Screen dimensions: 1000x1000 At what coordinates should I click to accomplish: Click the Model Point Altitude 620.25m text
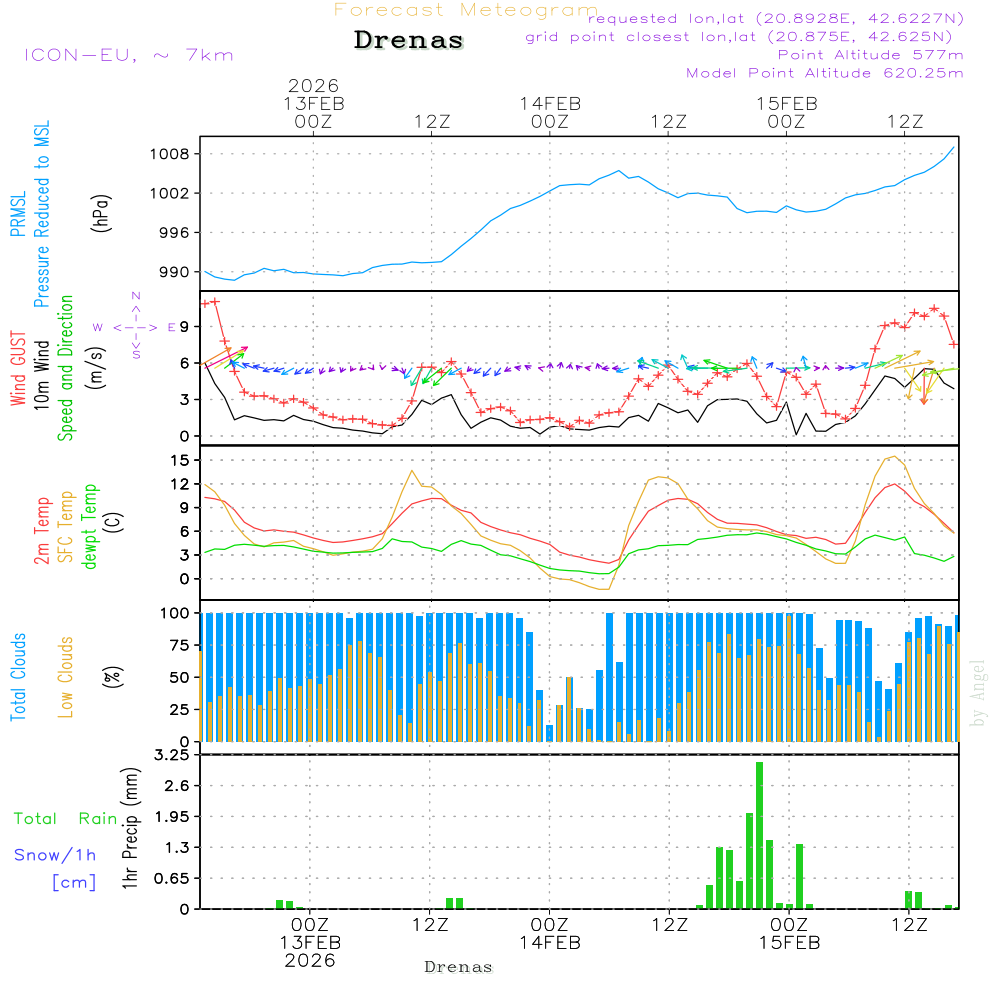point(825,73)
